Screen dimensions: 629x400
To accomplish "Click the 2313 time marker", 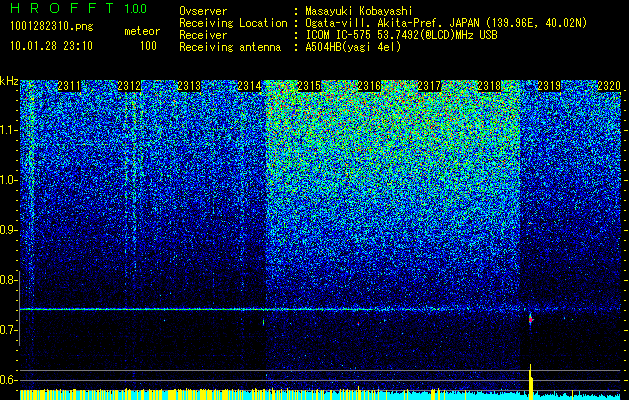I will [x=189, y=86].
